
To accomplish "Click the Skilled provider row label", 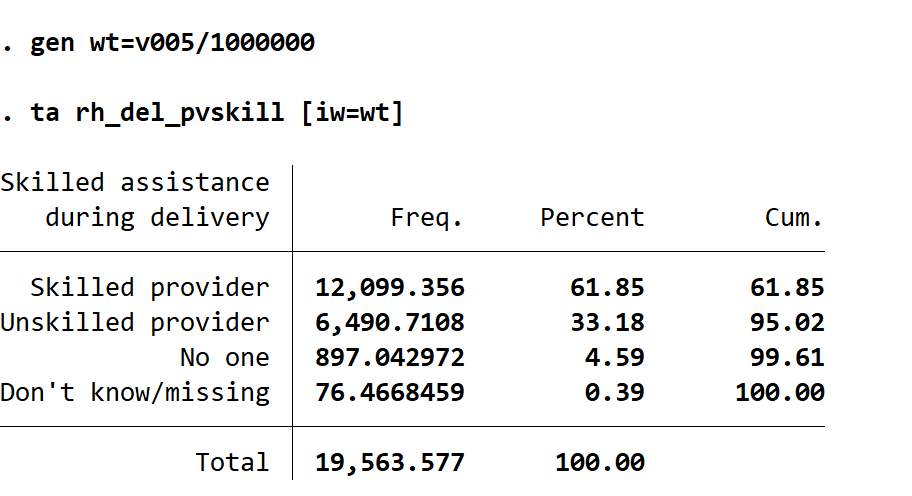I will (x=150, y=288).
